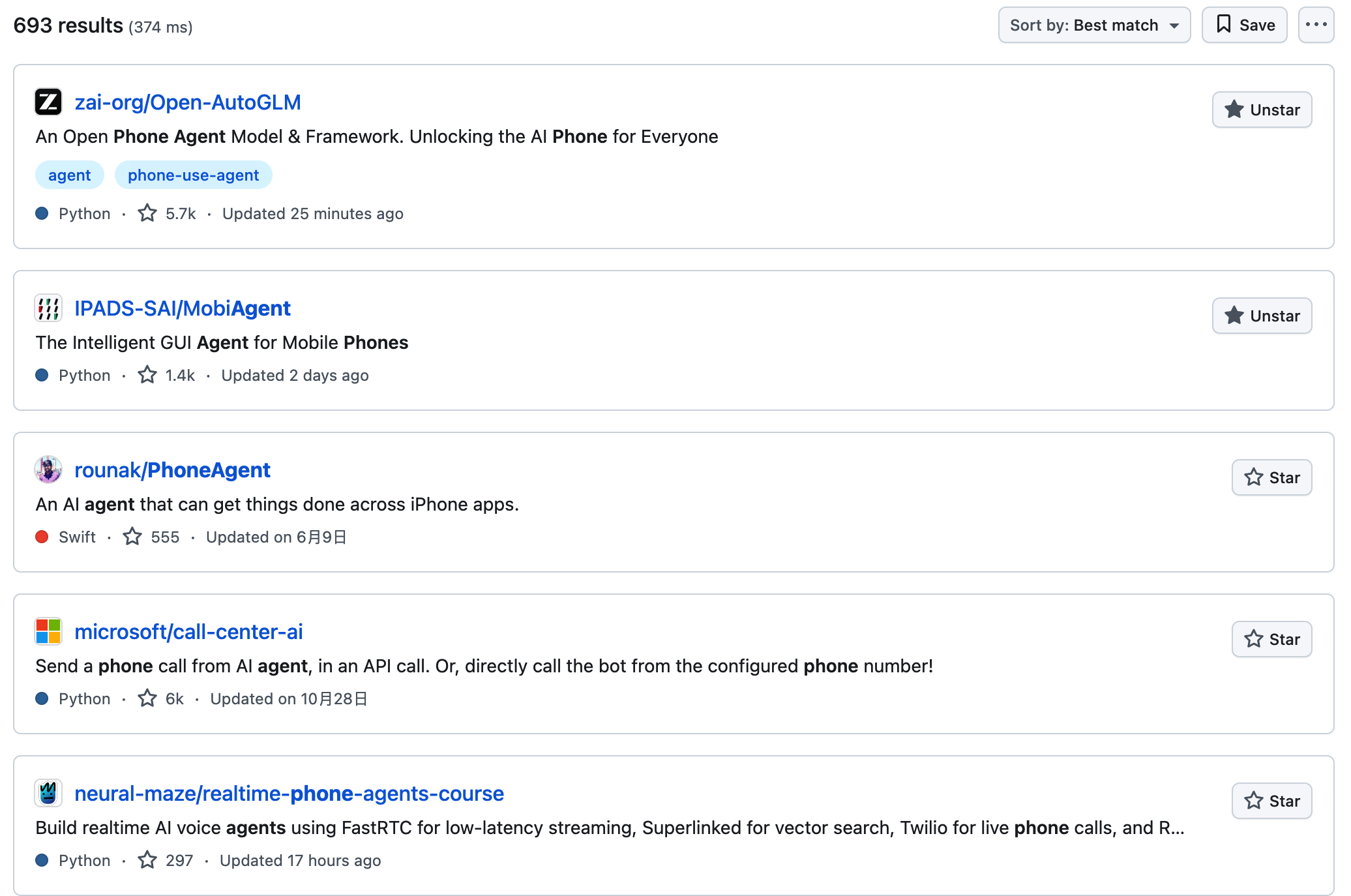Image resolution: width=1351 pixels, height=896 pixels.
Task: Click the Microsoft logo avatar
Action: pyautogui.click(x=48, y=632)
